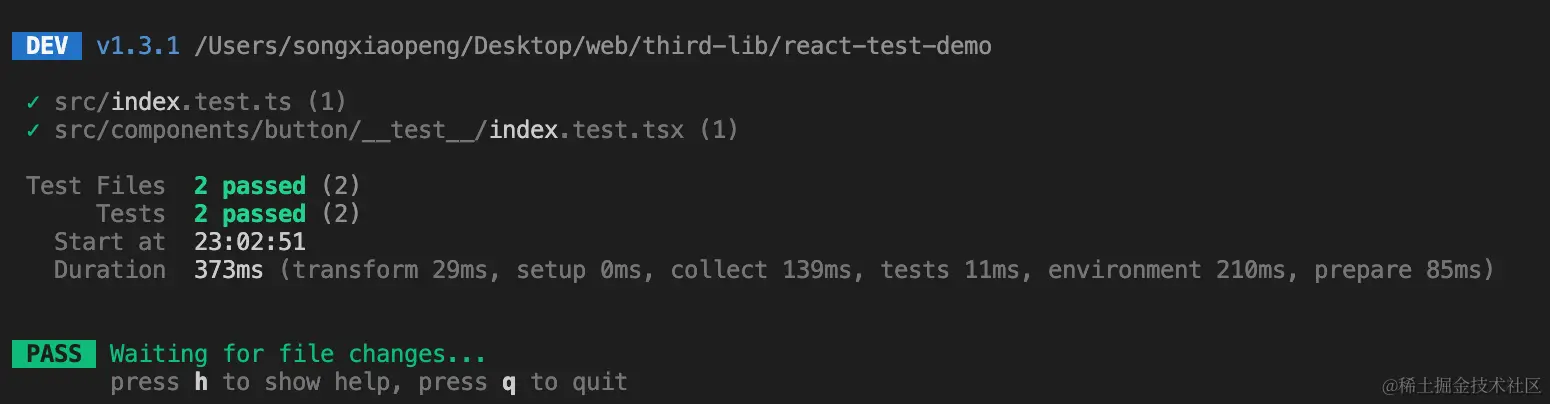Click the blue DEV badge
This screenshot has height=404, width=1550.
[47, 46]
